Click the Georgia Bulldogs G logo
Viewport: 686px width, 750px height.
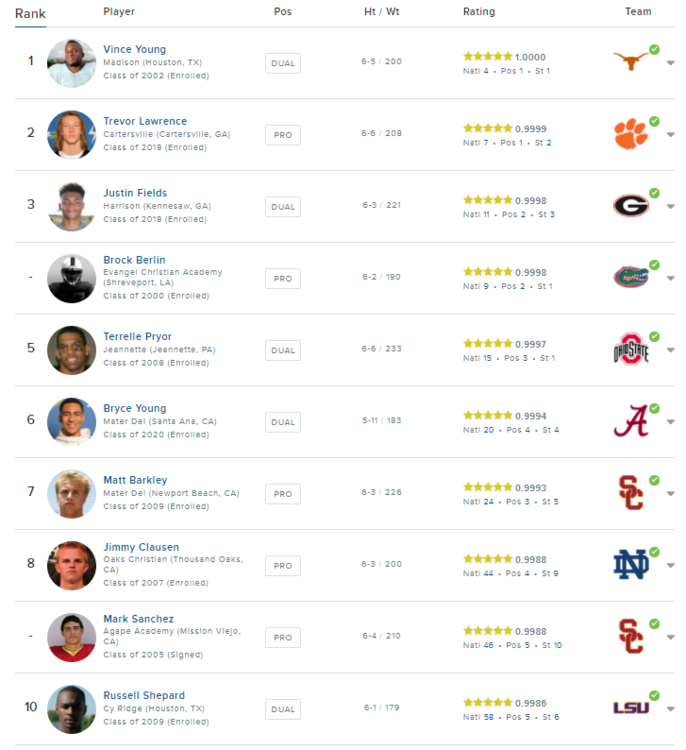(630, 206)
